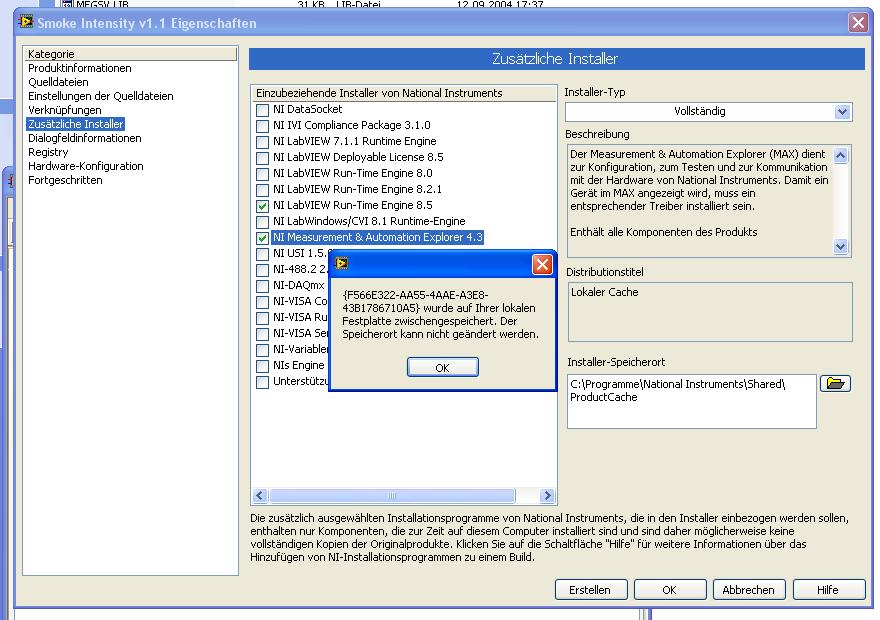Viewport: 880px width, 620px height.
Task: Toggle the NI-488.2 checkbox
Action: coord(262,270)
